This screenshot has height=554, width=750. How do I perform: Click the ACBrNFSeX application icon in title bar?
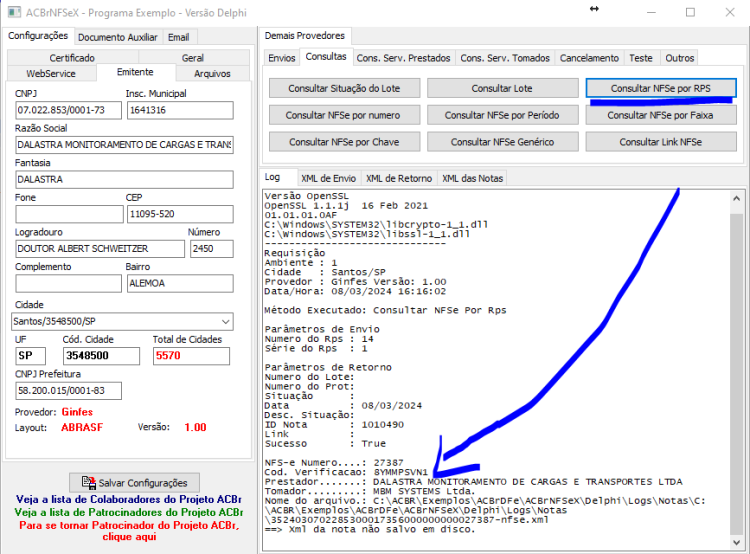14,12
